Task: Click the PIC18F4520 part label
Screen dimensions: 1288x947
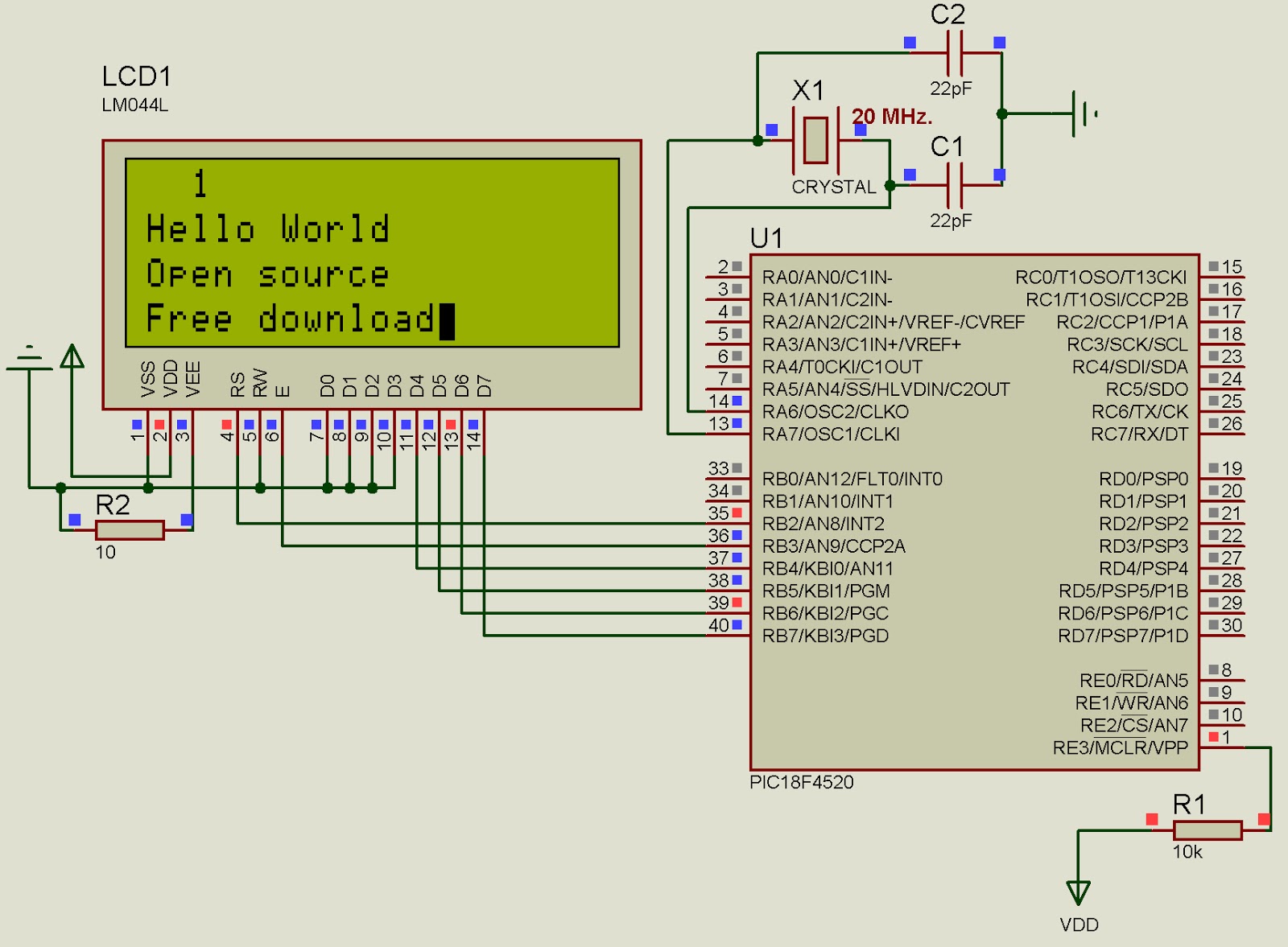Action: (802, 783)
